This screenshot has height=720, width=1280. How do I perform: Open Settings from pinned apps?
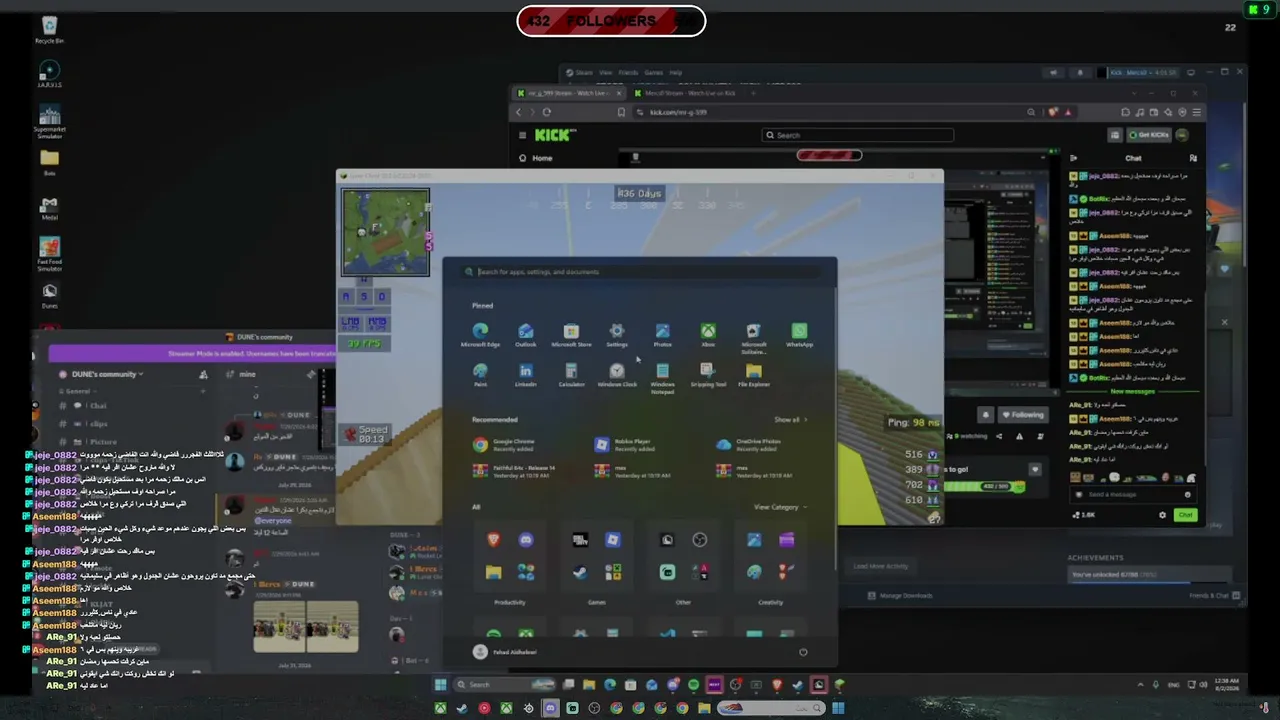point(617,335)
